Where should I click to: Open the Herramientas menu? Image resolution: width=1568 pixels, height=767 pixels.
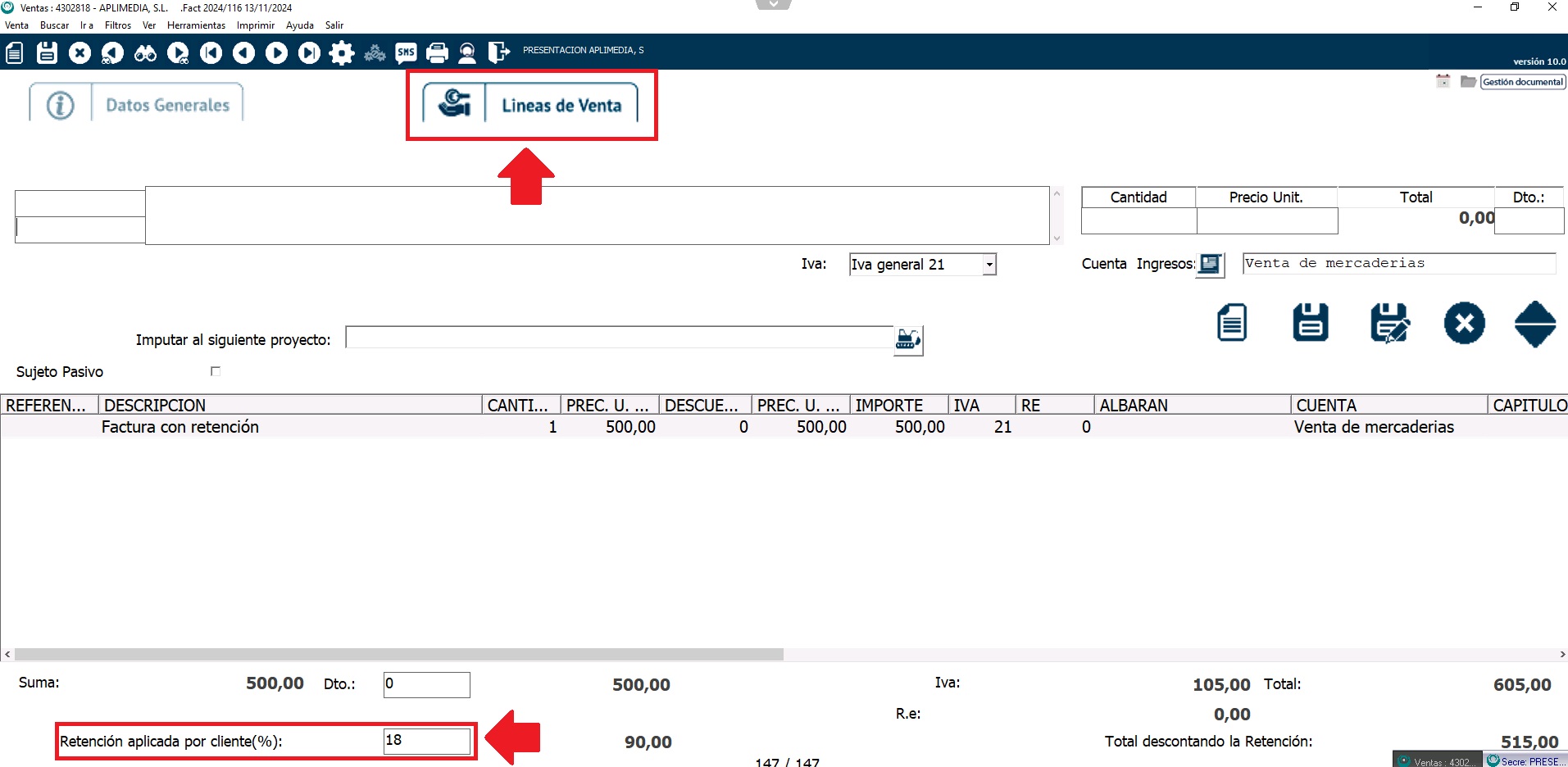click(x=196, y=25)
